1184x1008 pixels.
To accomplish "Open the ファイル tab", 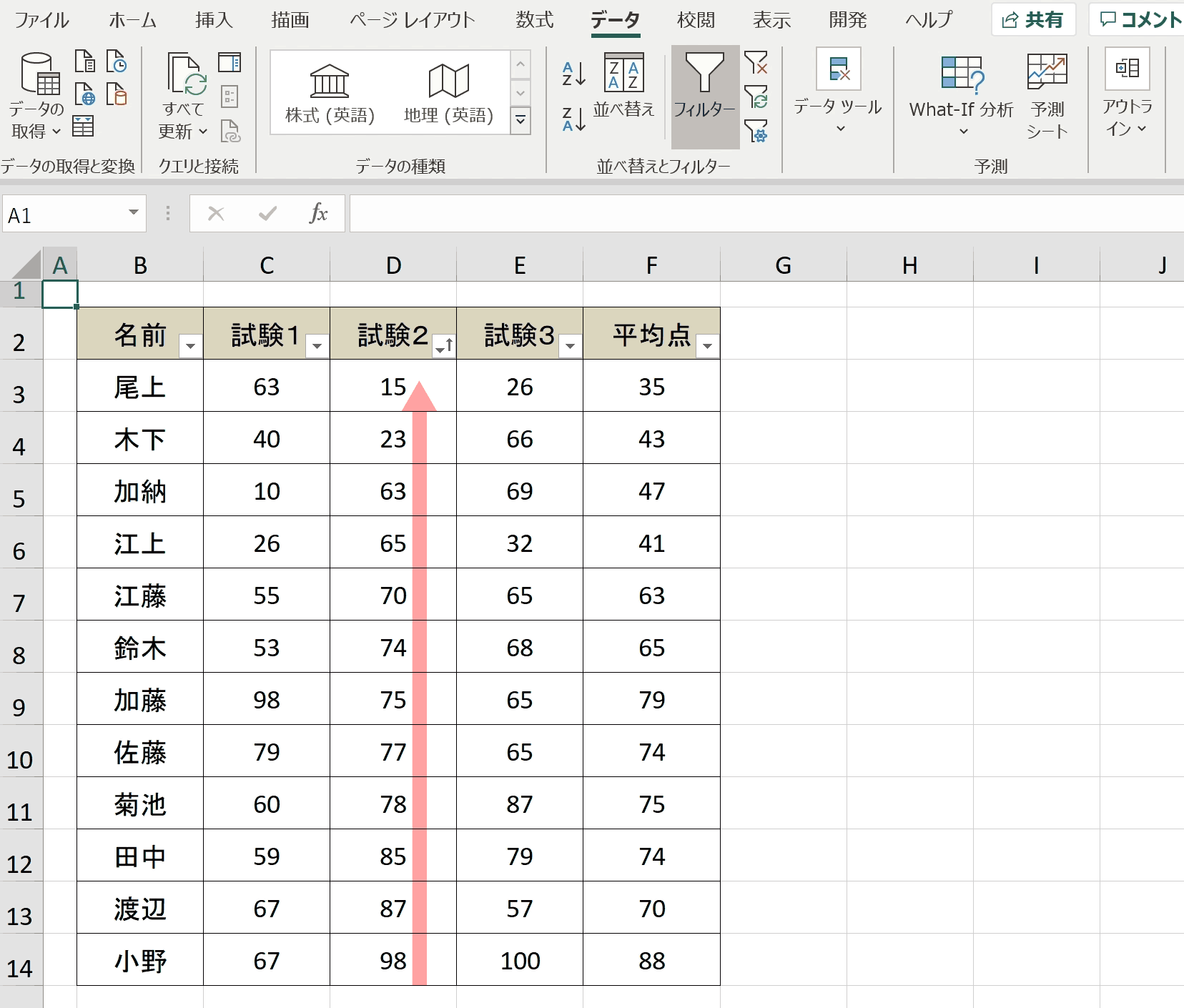I will click(x=41, y=20).
